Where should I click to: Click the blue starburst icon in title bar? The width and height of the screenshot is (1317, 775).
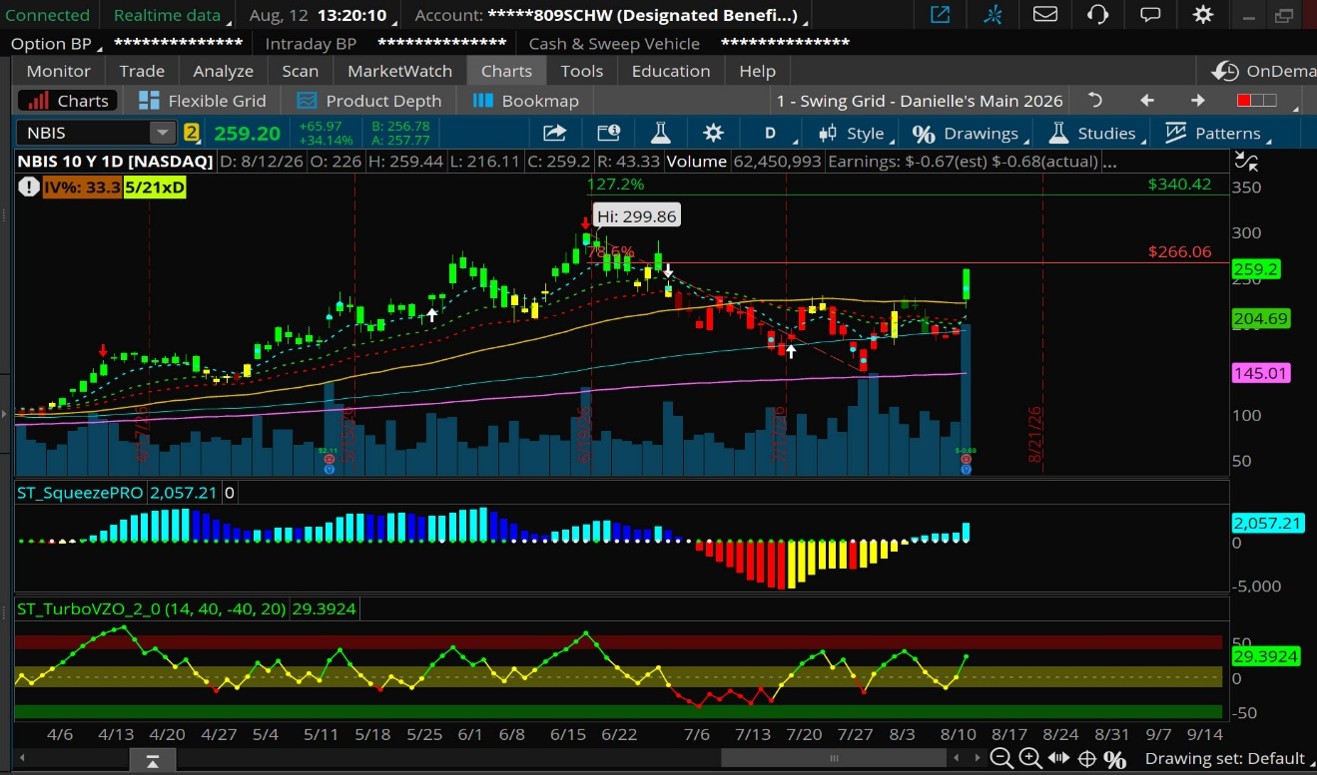tap(993, 15)
